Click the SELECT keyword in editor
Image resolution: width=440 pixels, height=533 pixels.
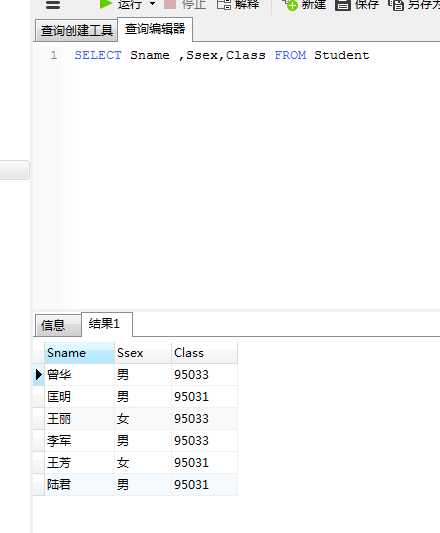(98, 55)
